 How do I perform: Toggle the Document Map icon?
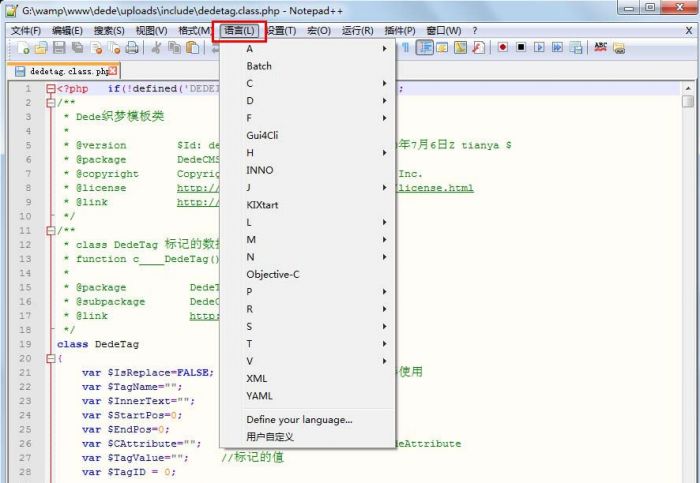[x=460, y=47]
